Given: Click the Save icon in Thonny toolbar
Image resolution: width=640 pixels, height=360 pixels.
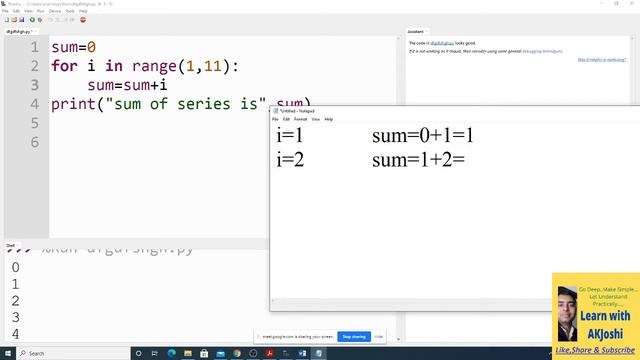Looking at the screenshot, I should tap(22, 20).
